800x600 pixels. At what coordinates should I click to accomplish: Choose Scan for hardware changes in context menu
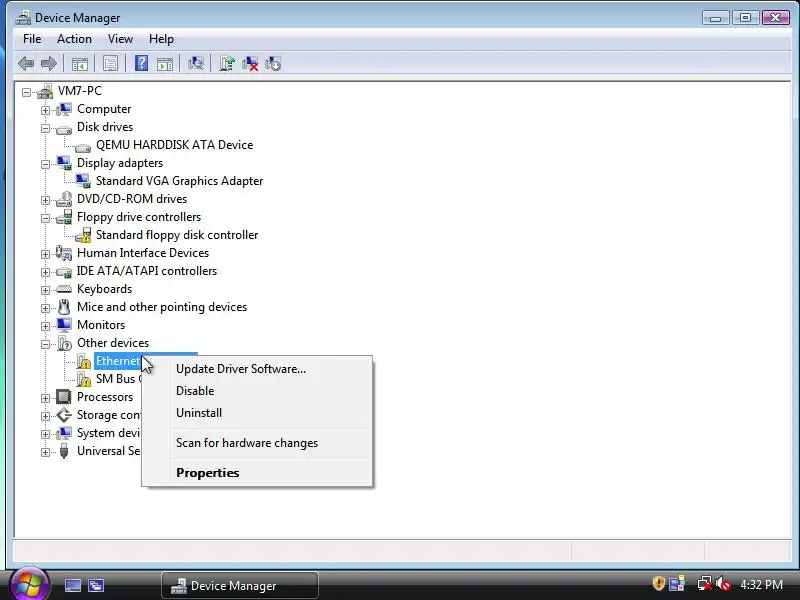click(257, 443)
